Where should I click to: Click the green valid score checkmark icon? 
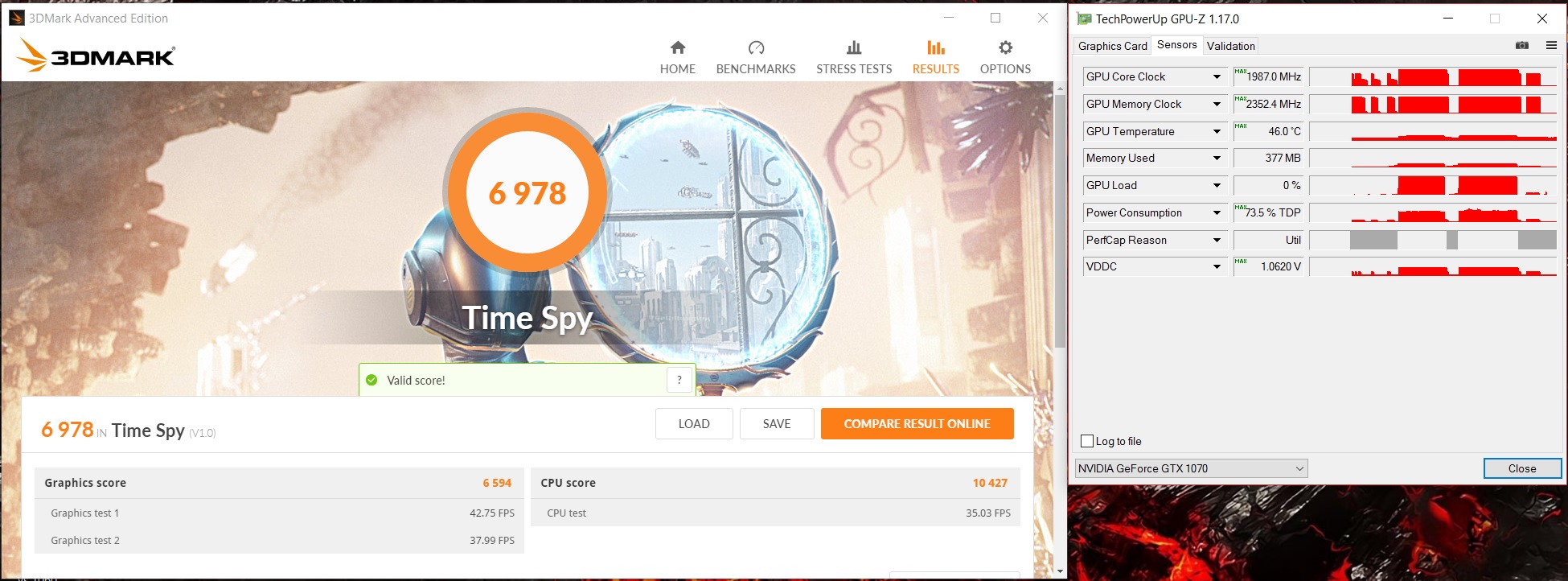pyautogui.click(x=371, y=380)
